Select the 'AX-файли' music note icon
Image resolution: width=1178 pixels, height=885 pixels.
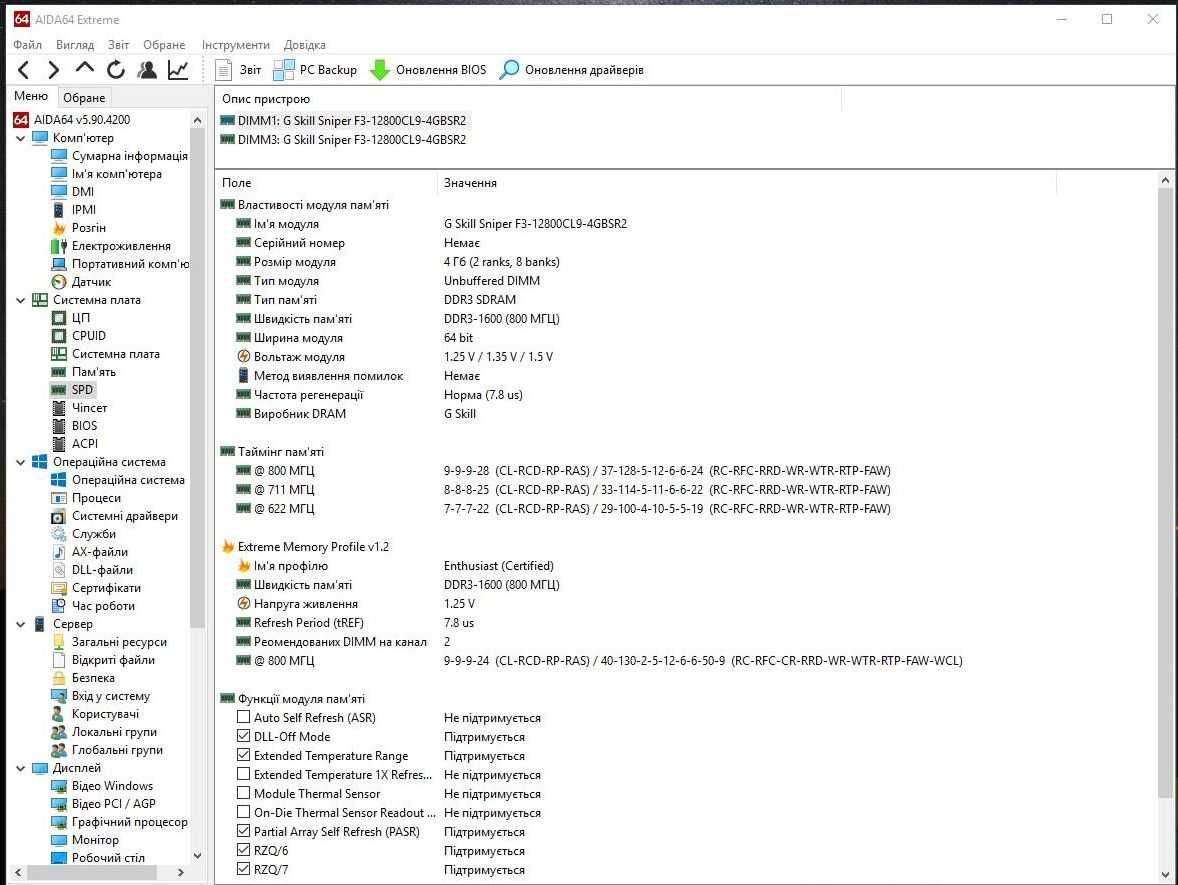coord(59,552)
